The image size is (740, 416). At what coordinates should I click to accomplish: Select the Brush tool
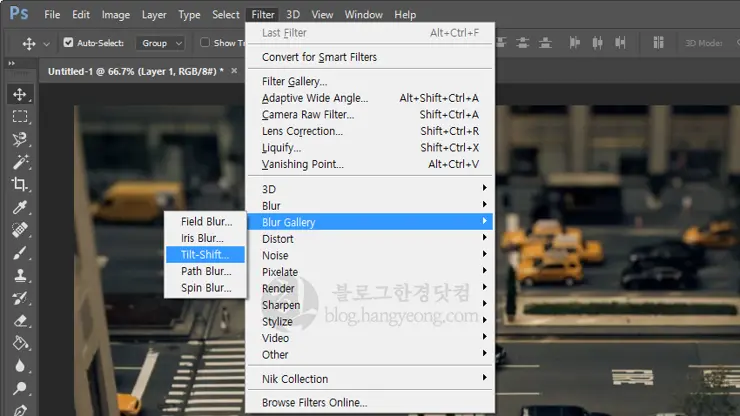[20, 253]
